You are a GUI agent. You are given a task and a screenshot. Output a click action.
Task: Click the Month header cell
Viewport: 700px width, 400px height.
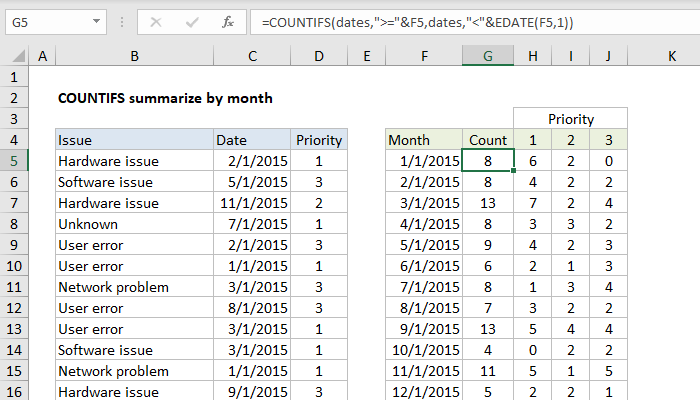424,140
